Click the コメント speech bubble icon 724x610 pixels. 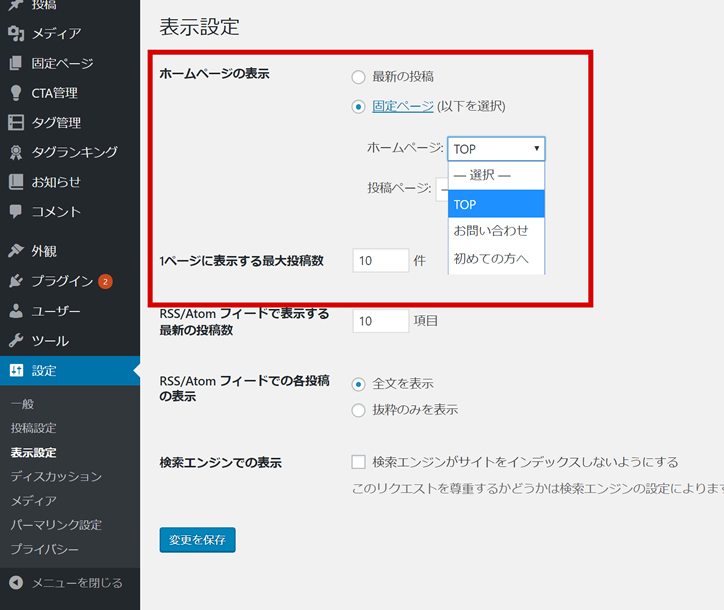click(16, 212)
